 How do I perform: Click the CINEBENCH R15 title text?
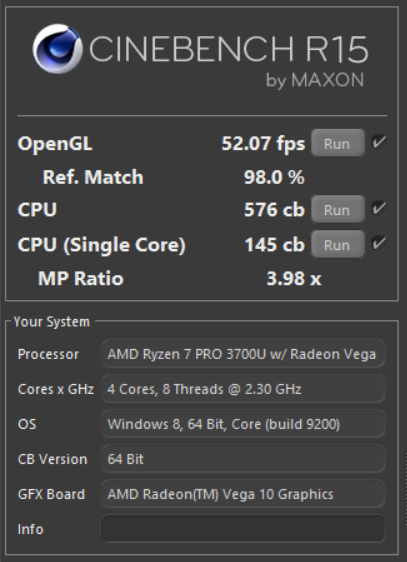[229, 49]
